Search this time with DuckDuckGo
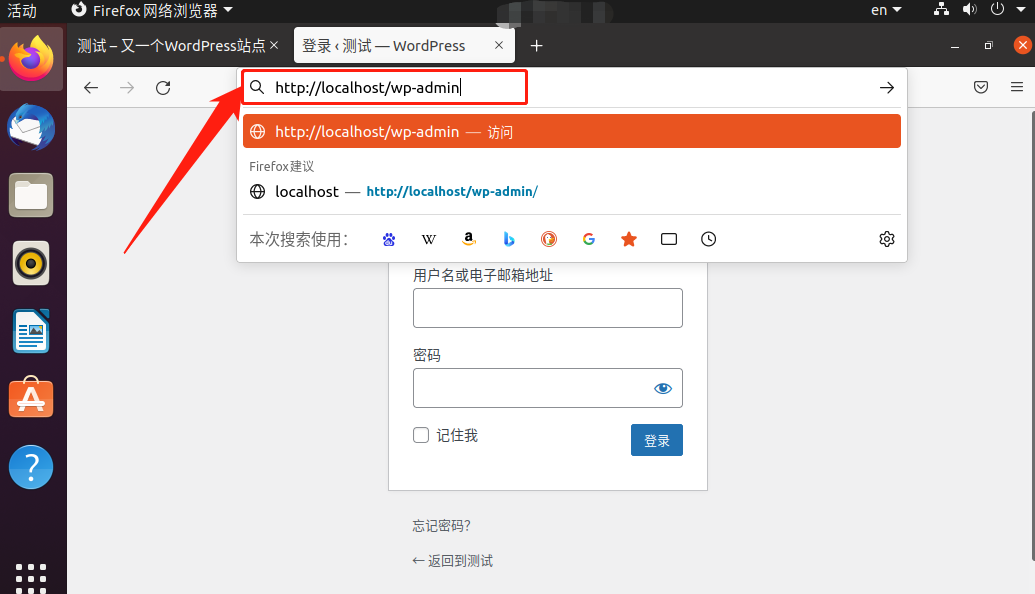Screen dimensions: 1035x594 549,239
